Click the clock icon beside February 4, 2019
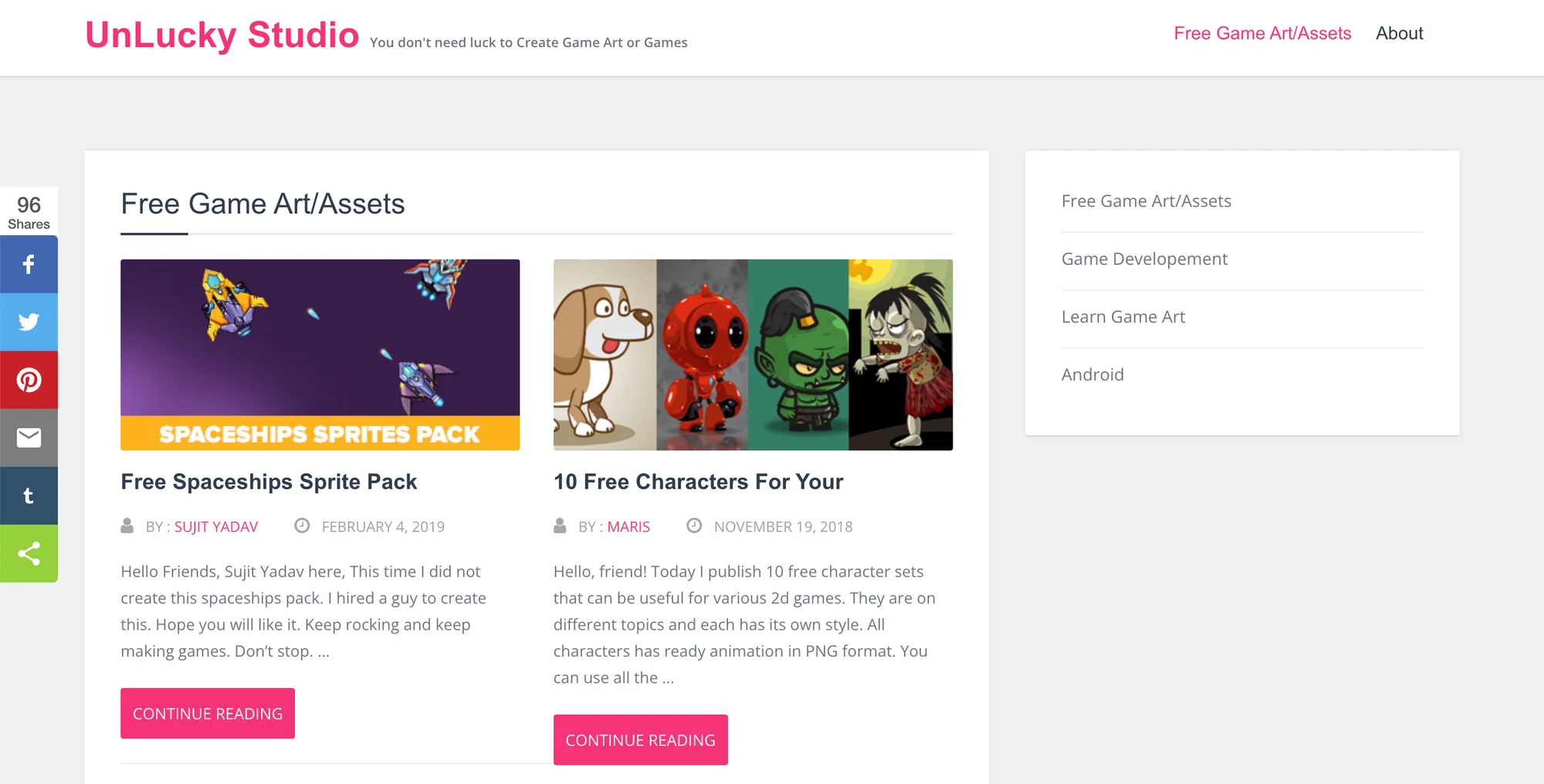Screen dimensions: 1544x784 click(x=302, y=525)
